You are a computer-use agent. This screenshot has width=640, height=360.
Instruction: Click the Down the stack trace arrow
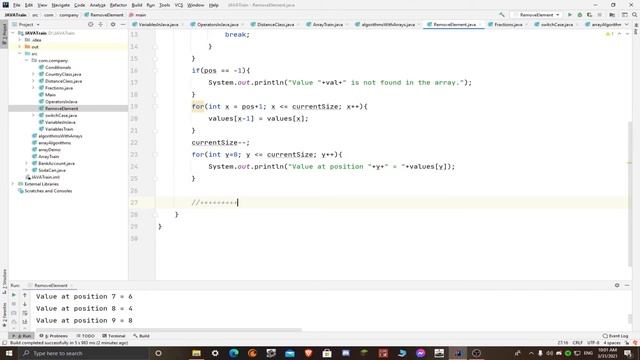(25, 304)
